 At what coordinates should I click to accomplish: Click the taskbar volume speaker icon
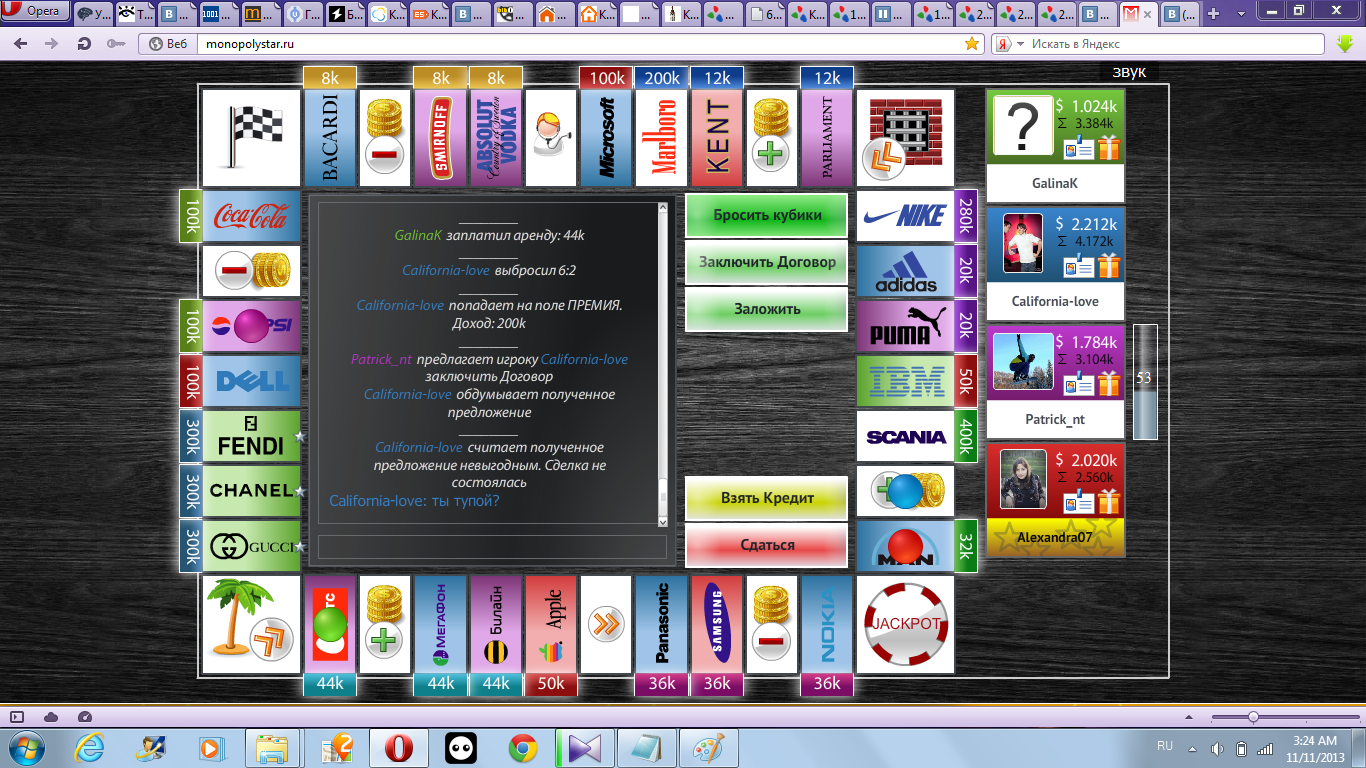coord(1217,748)
